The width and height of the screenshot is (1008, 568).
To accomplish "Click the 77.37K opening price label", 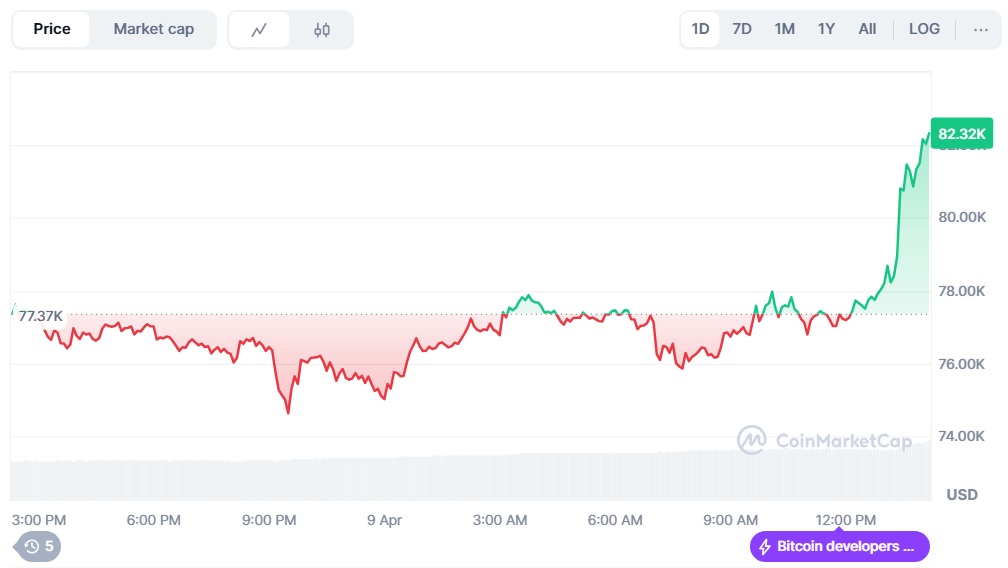I will point(40,316).
